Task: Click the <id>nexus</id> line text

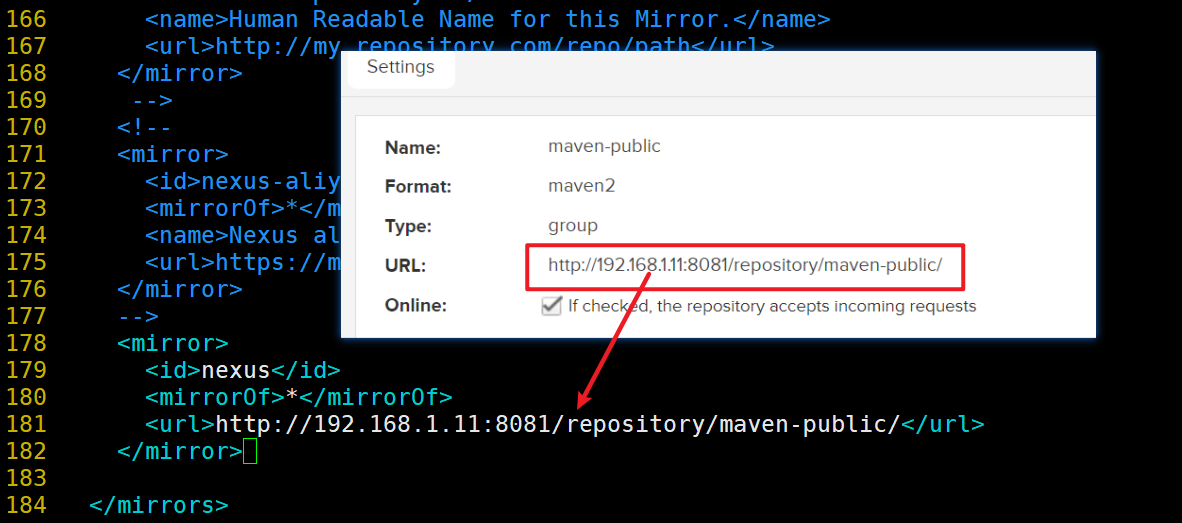Action: (x=243, y=370)
